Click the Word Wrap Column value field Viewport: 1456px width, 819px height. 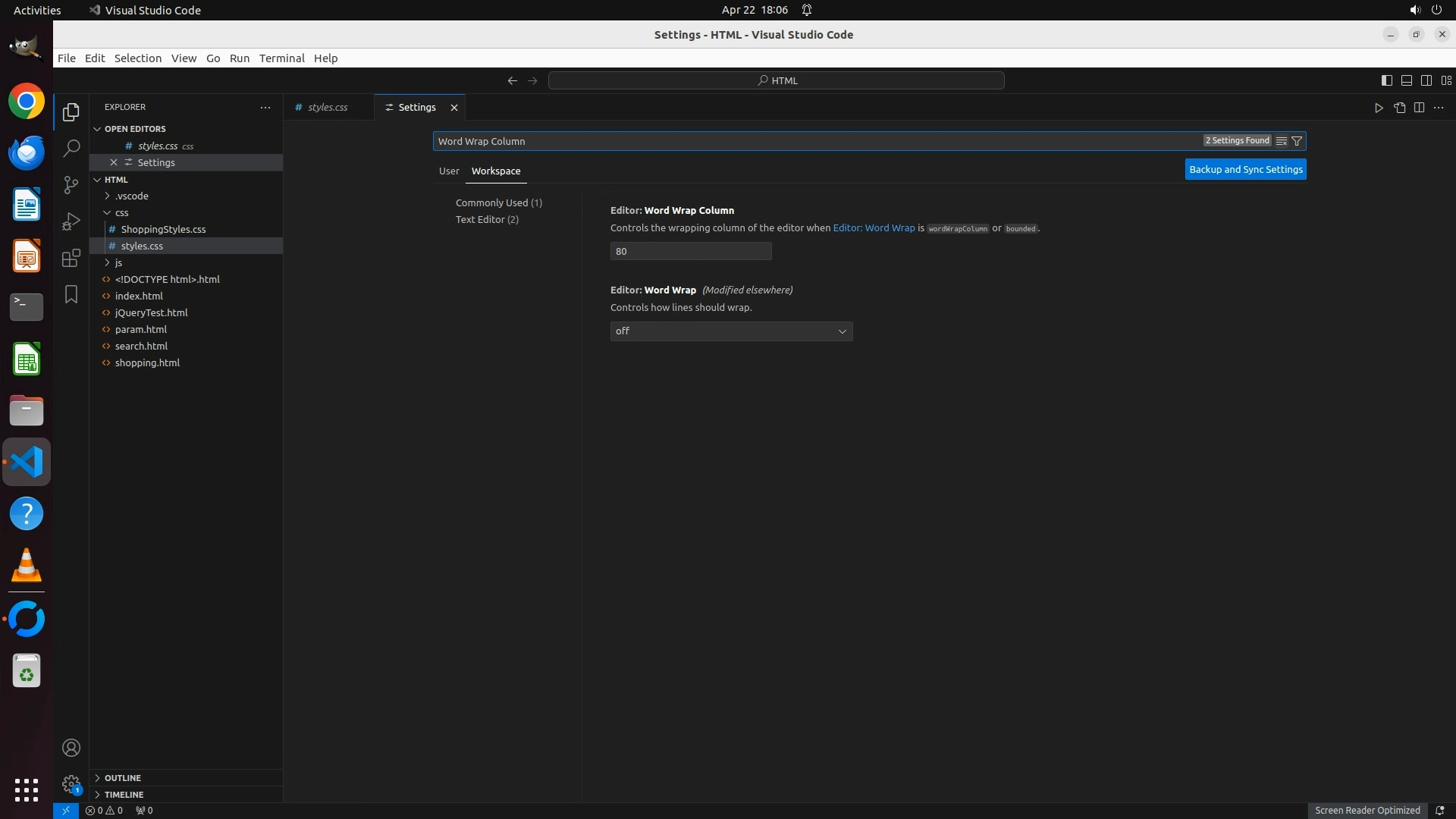tap(690, 252)
